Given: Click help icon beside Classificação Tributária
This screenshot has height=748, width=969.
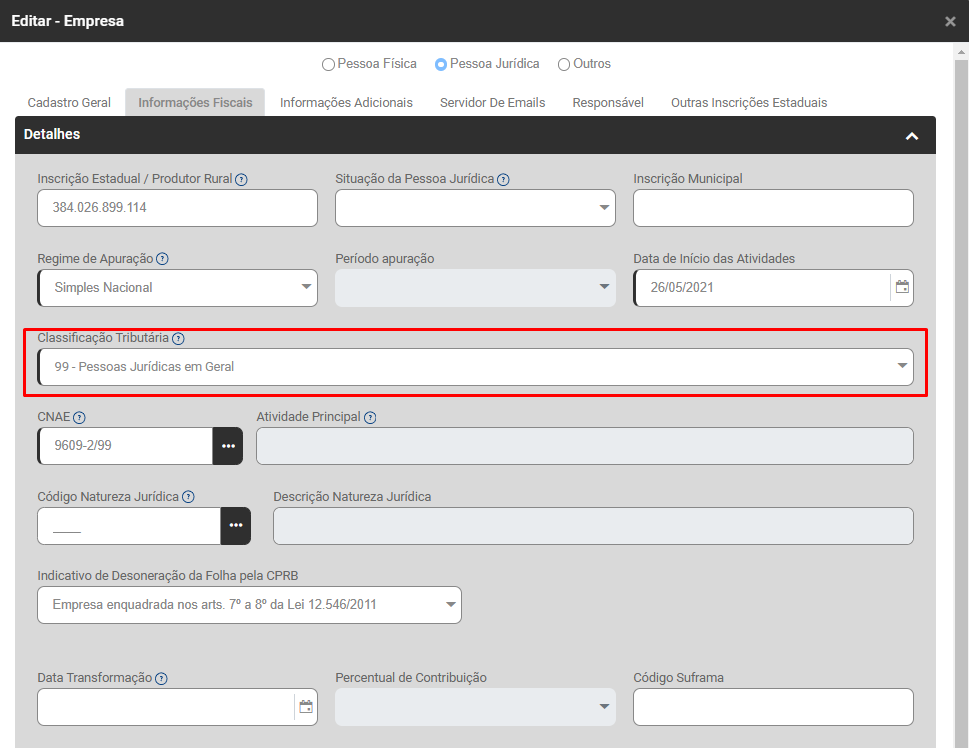Looking at the screenshot, I should [178, 339].
